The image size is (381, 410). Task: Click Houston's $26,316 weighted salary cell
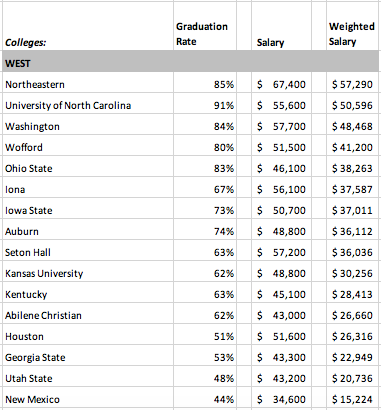(353, 335)
